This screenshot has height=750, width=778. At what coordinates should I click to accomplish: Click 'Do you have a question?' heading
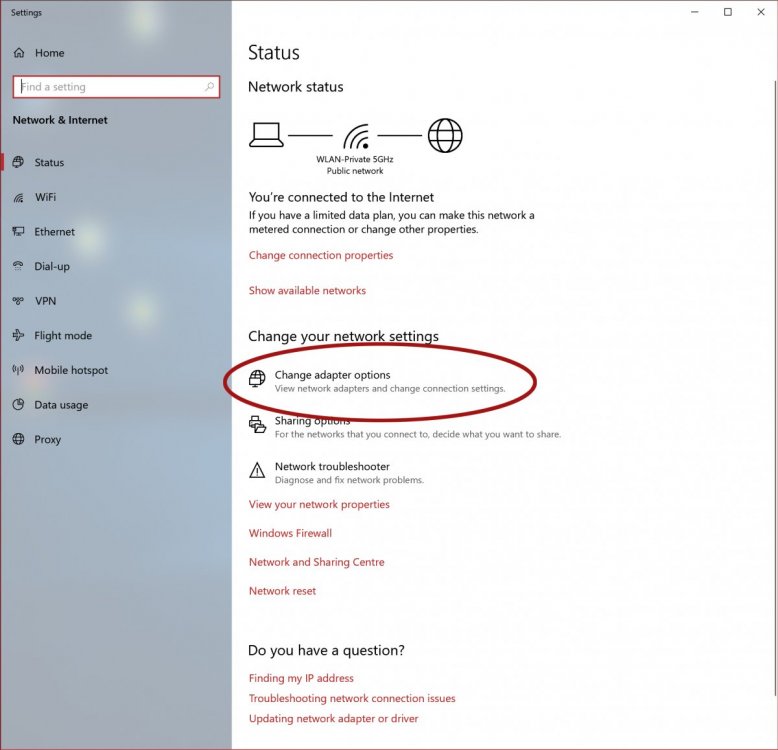click(326, 650)
